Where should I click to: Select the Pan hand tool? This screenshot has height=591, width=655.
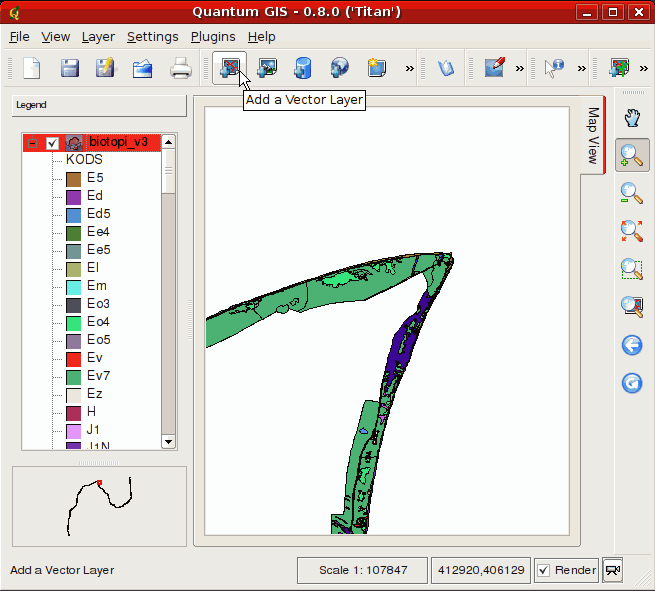[632, 118]
